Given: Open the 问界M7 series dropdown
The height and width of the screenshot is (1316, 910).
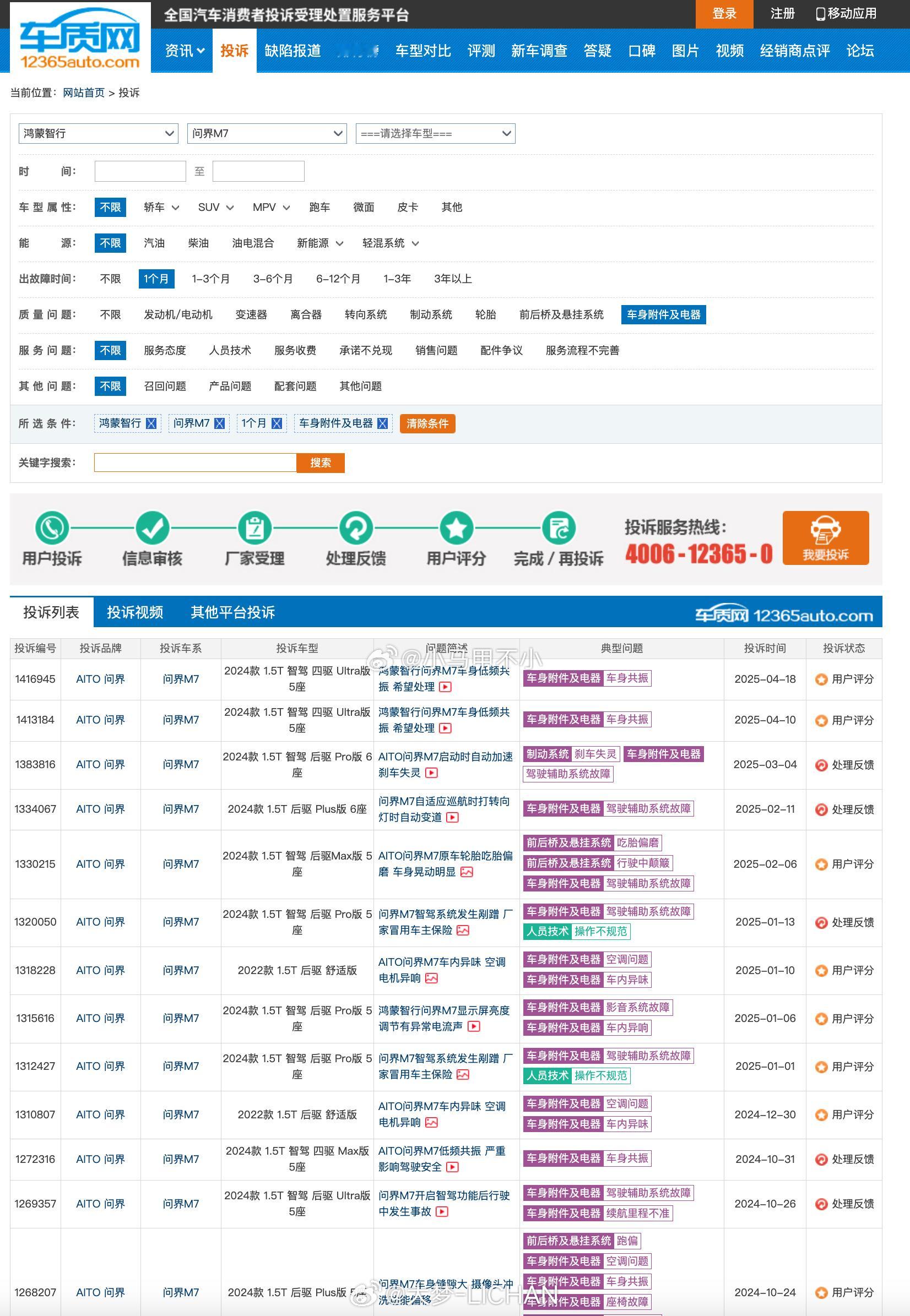Looking at the screenshot, I should coord(267,133).
